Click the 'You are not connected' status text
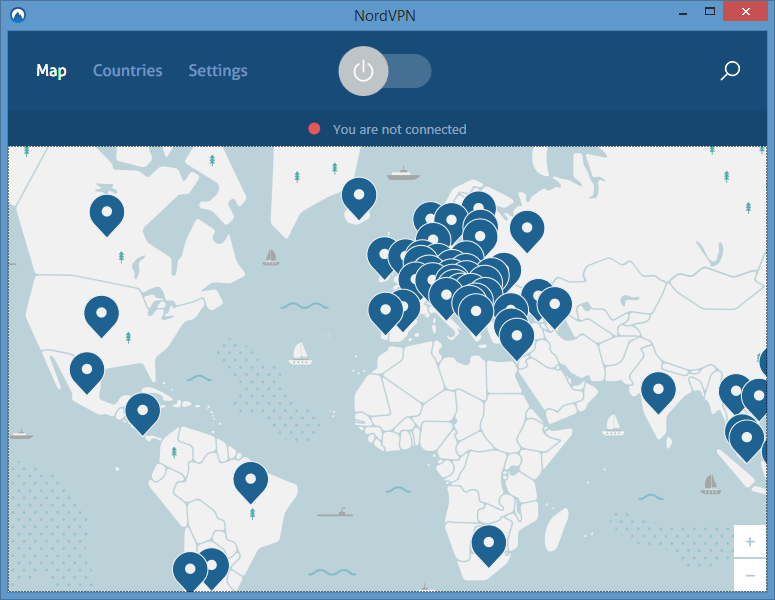 (x=399, y=129)
